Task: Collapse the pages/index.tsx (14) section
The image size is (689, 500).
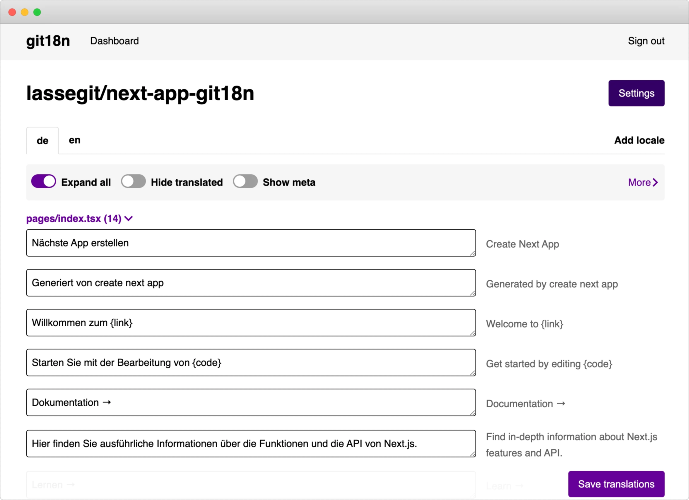Action: [x=80, y=218]
